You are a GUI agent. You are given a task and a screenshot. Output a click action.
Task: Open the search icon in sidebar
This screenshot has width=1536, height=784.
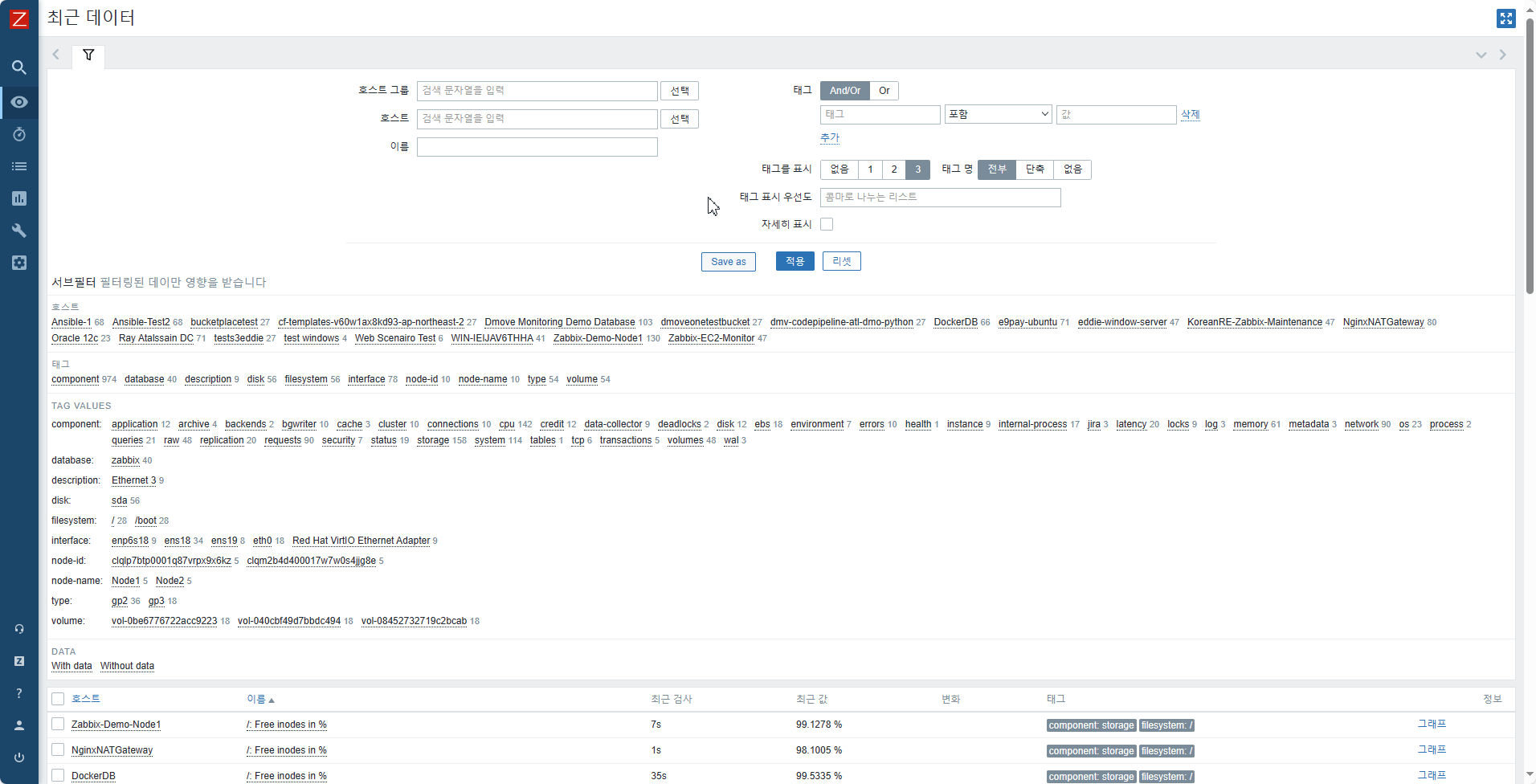point(19,67)
